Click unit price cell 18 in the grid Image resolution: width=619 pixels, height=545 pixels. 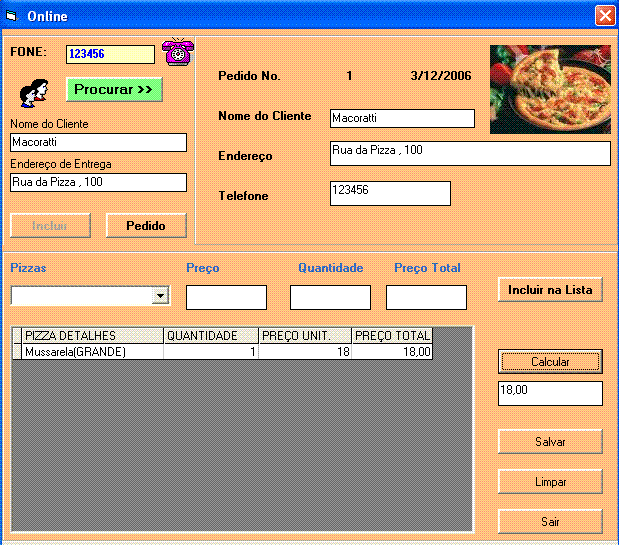(305, 352)
